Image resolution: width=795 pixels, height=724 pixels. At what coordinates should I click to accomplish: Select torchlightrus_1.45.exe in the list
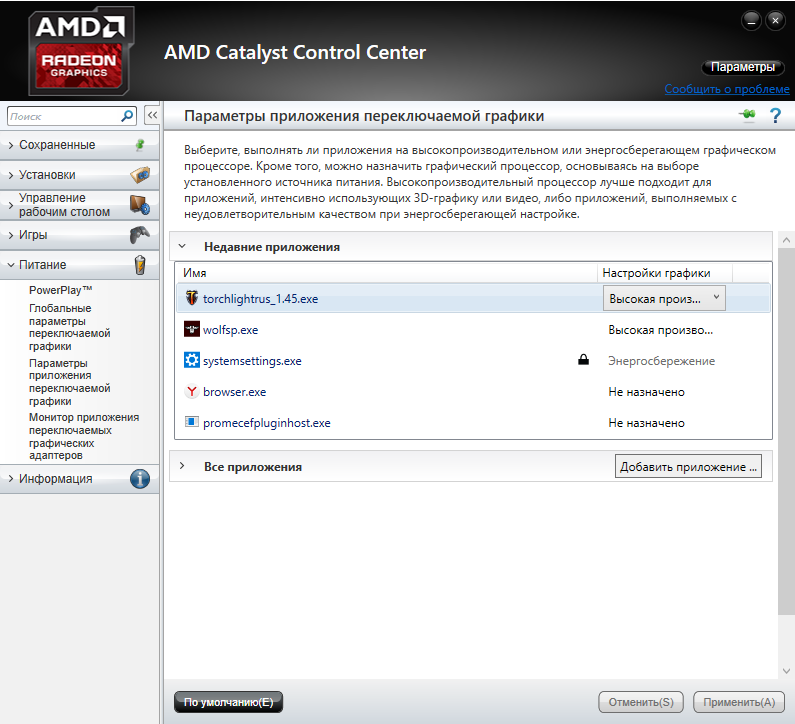(x=260, y=299)
